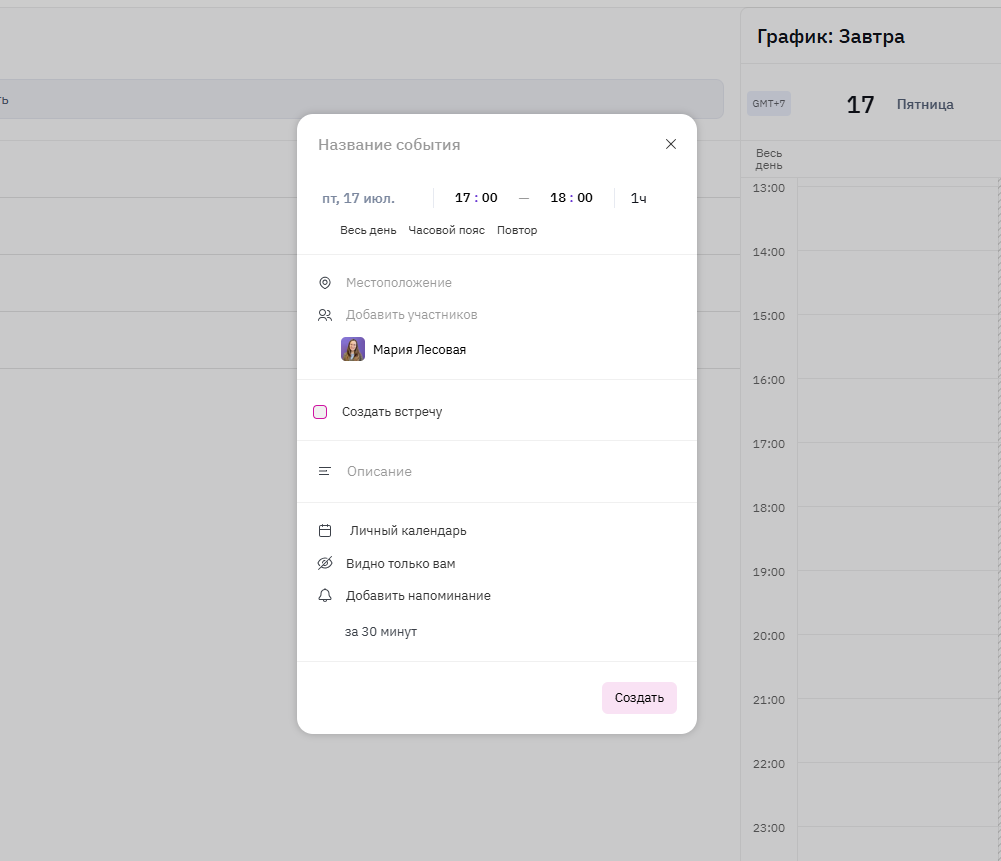
Task: Toggle the Весь день option
Action: click(x=368, y=230)
